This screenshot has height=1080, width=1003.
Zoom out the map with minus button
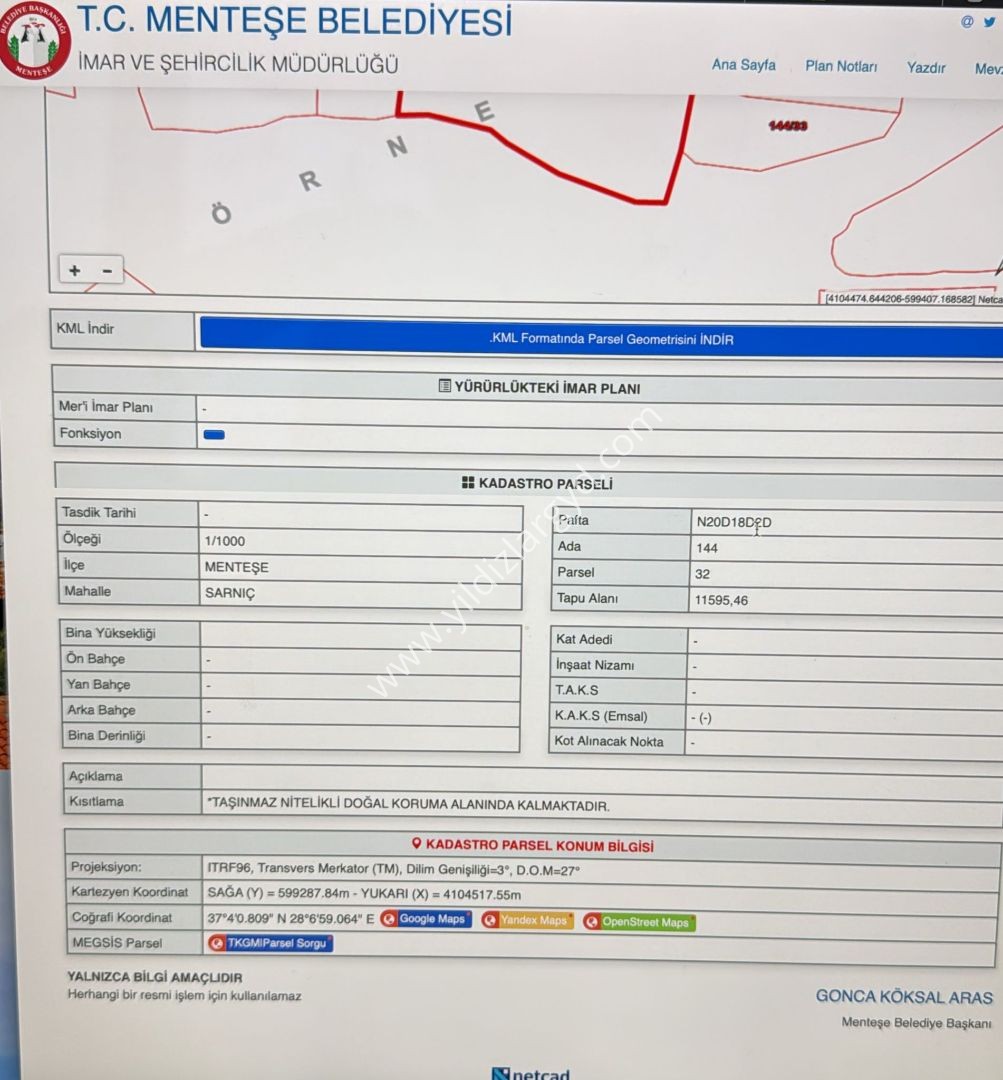[x=107, y=271]
